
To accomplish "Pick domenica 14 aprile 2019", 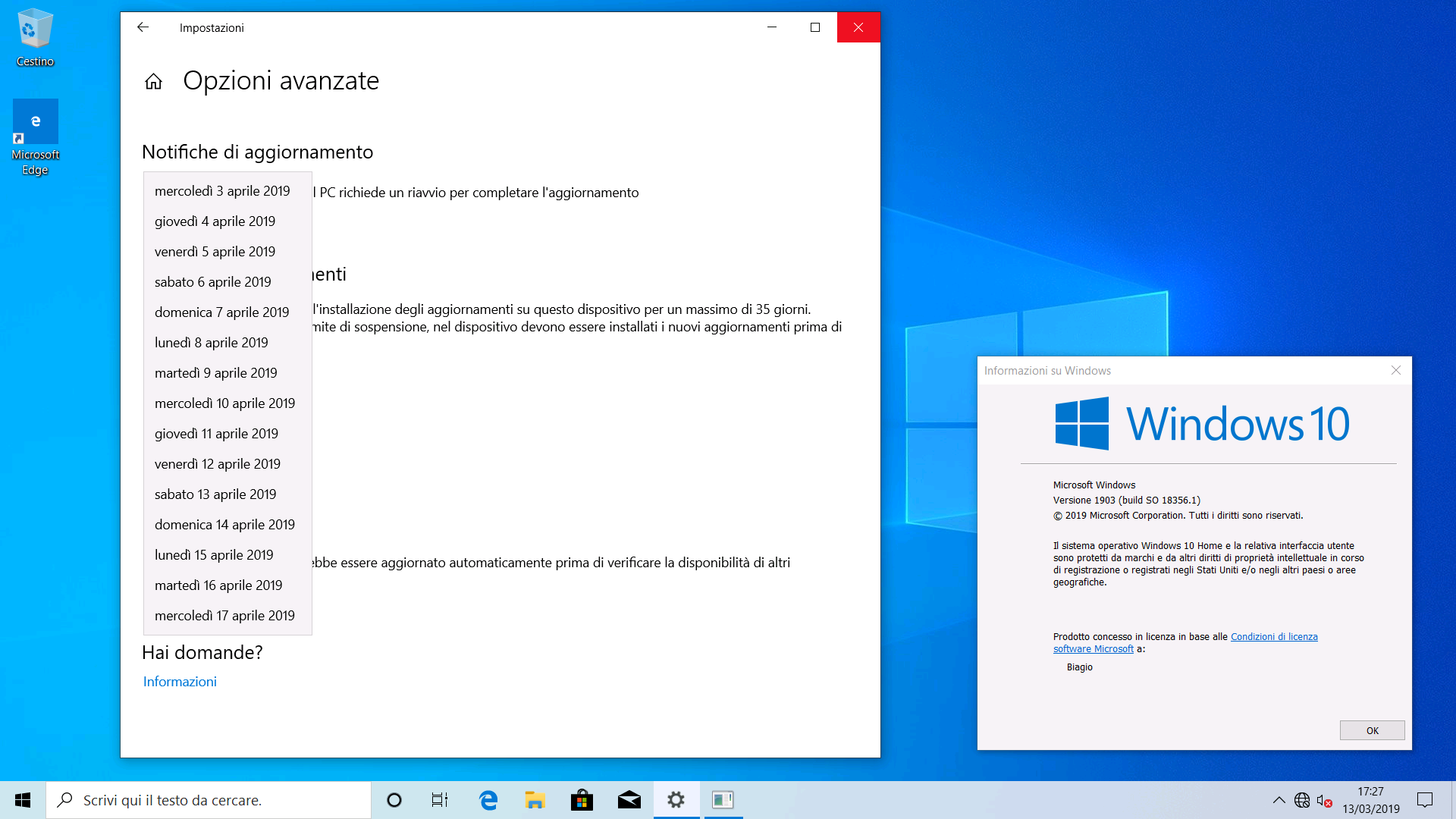I will point(227,525).
